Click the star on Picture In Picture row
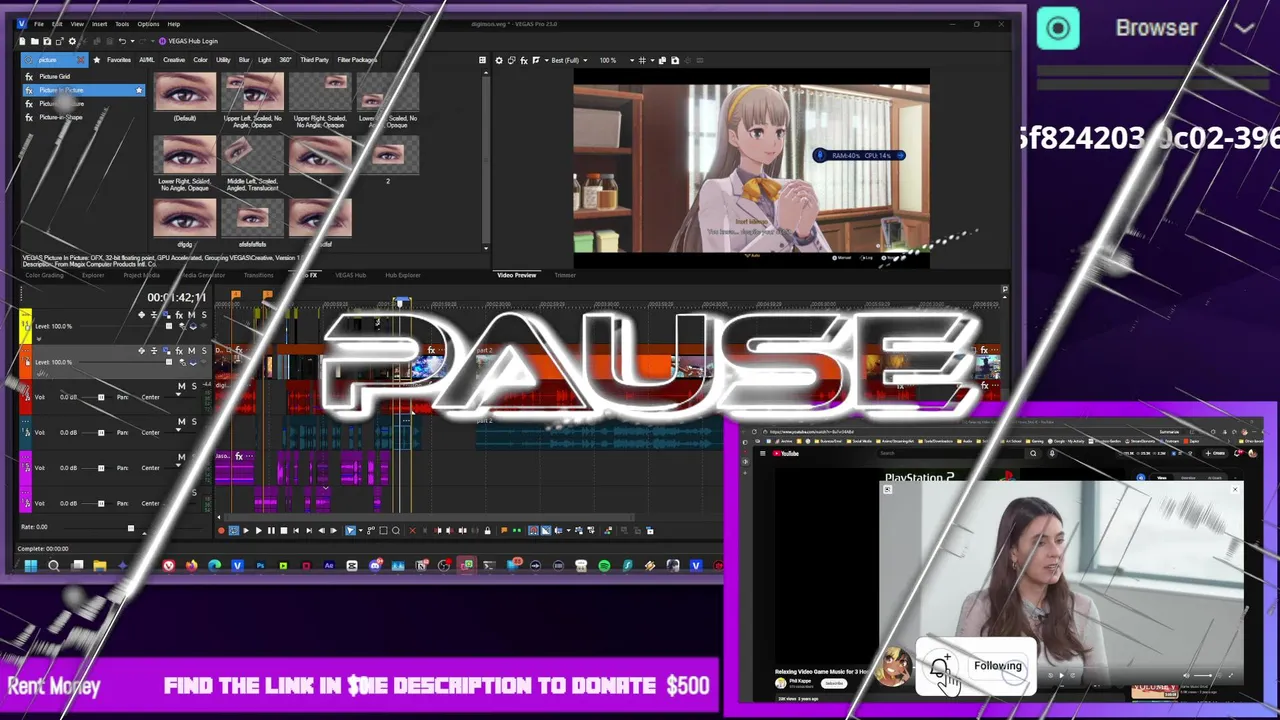The width and height of the screenshot is (1280, 720). pyautogui.click(x=139, y=90)
